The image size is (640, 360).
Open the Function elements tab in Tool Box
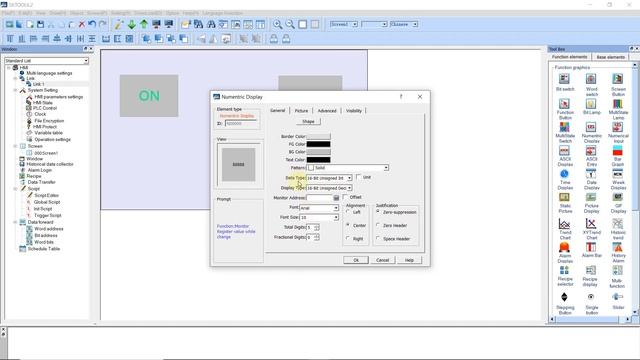569,57
